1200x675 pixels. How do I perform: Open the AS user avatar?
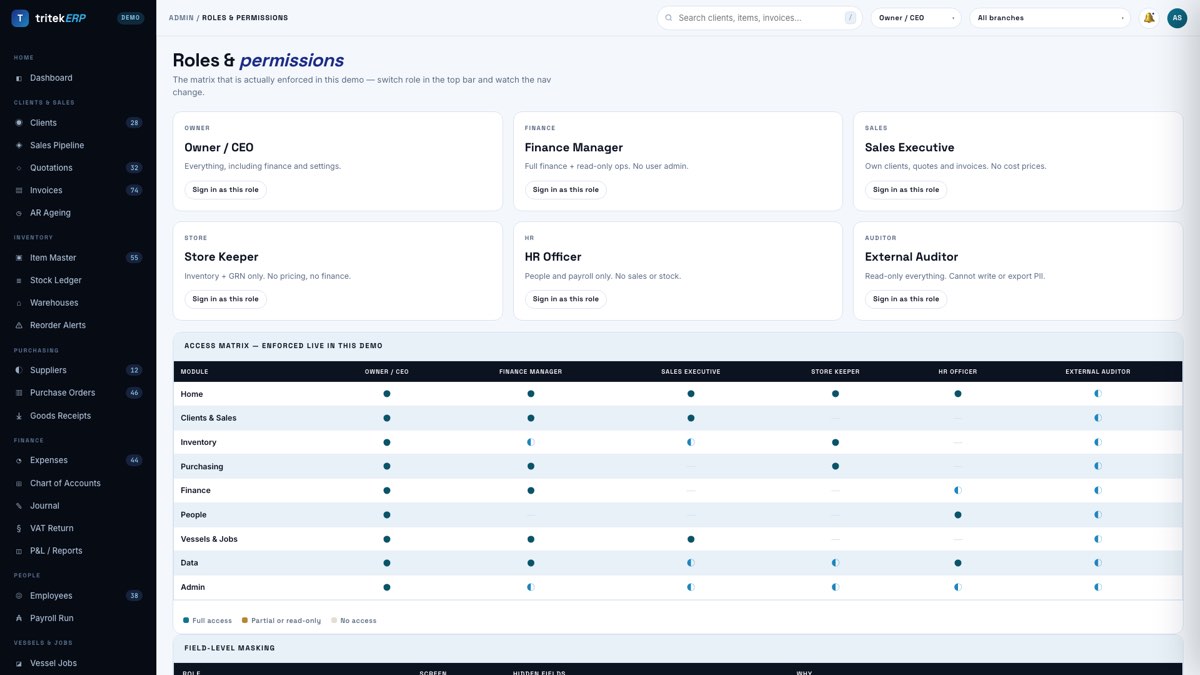pos(1177,18)
